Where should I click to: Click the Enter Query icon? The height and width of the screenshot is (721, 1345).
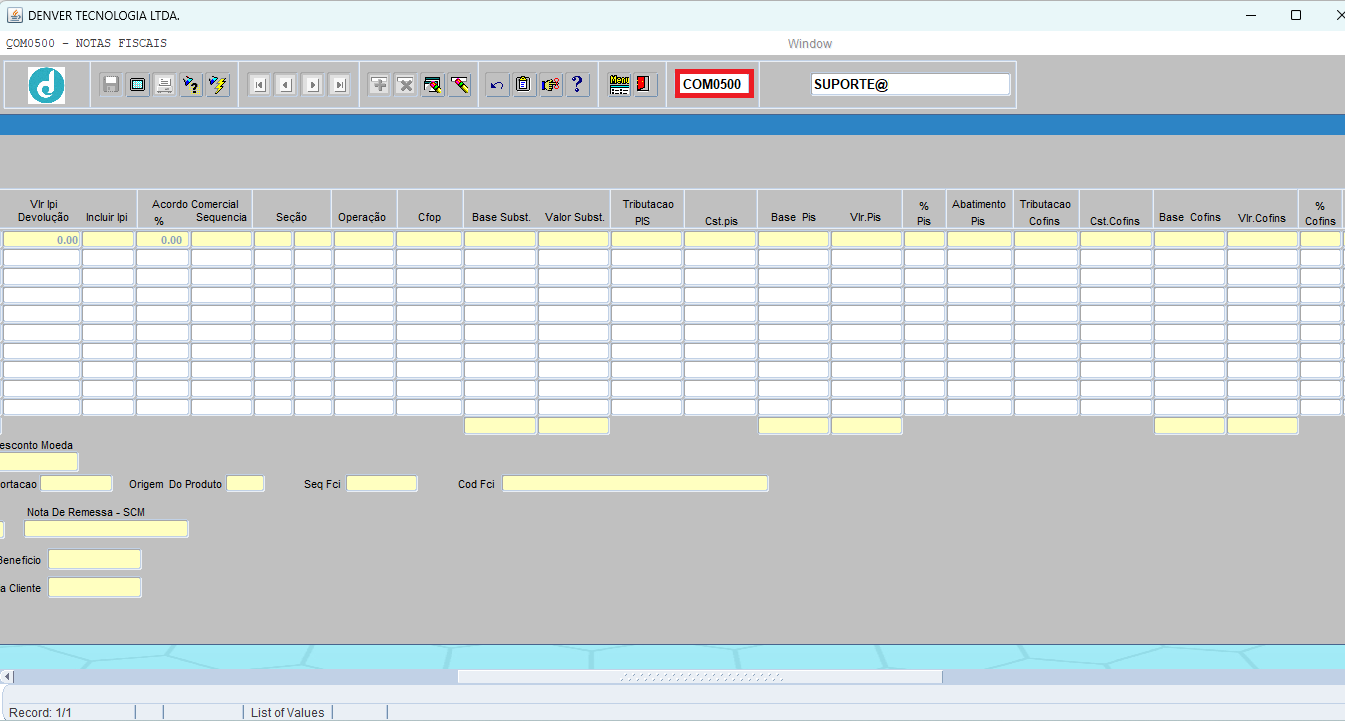click(191, 85)
